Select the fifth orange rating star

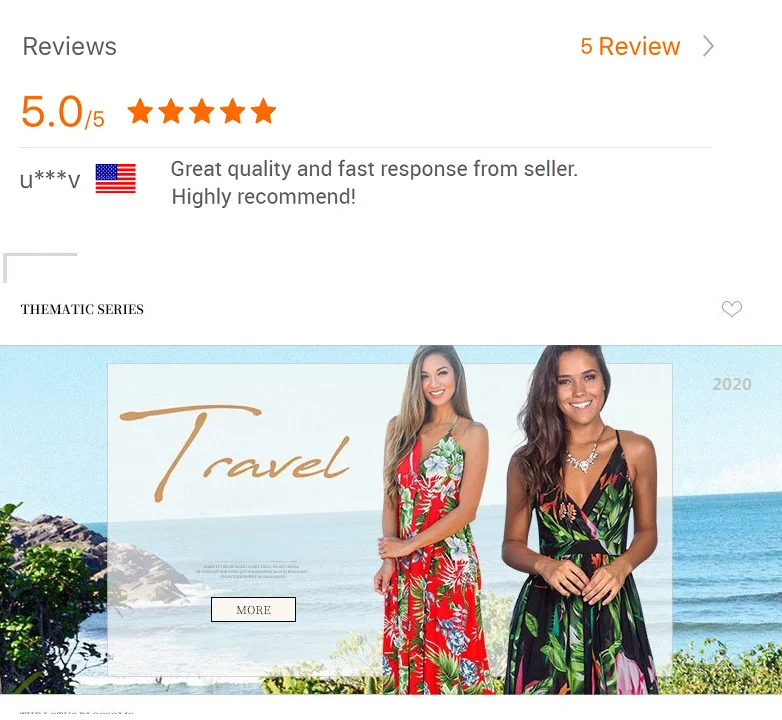pos(263,111)
